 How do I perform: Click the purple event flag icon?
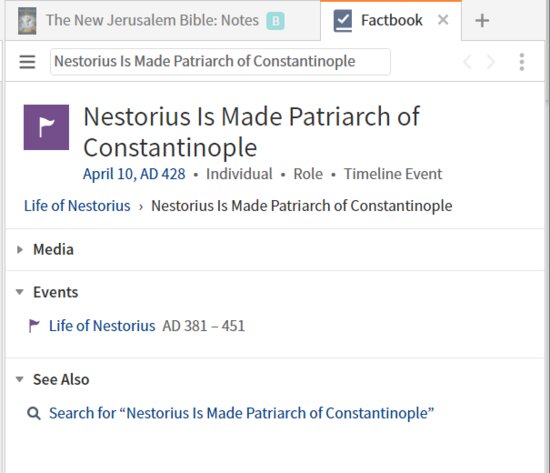(46, 127)
